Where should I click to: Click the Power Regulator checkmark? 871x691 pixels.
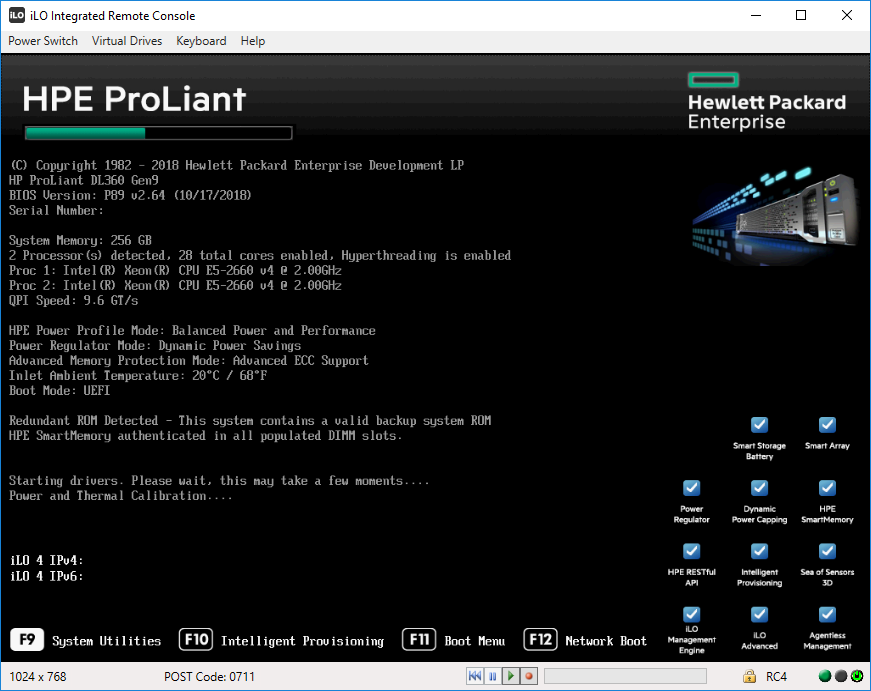[x=692, y=488]
